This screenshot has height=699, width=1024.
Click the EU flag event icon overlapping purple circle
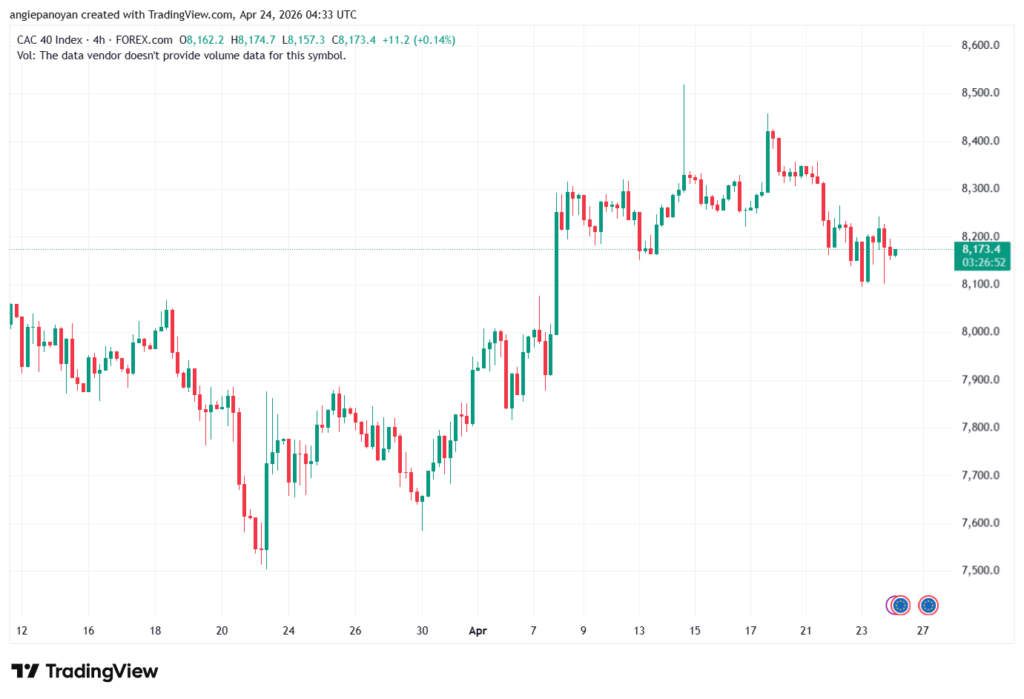[900, 605]
